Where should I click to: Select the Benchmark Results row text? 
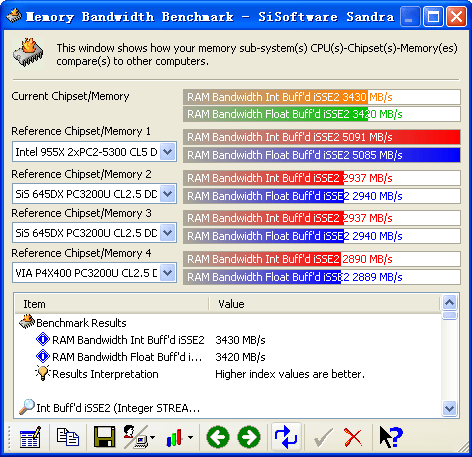tap(81, 323)
